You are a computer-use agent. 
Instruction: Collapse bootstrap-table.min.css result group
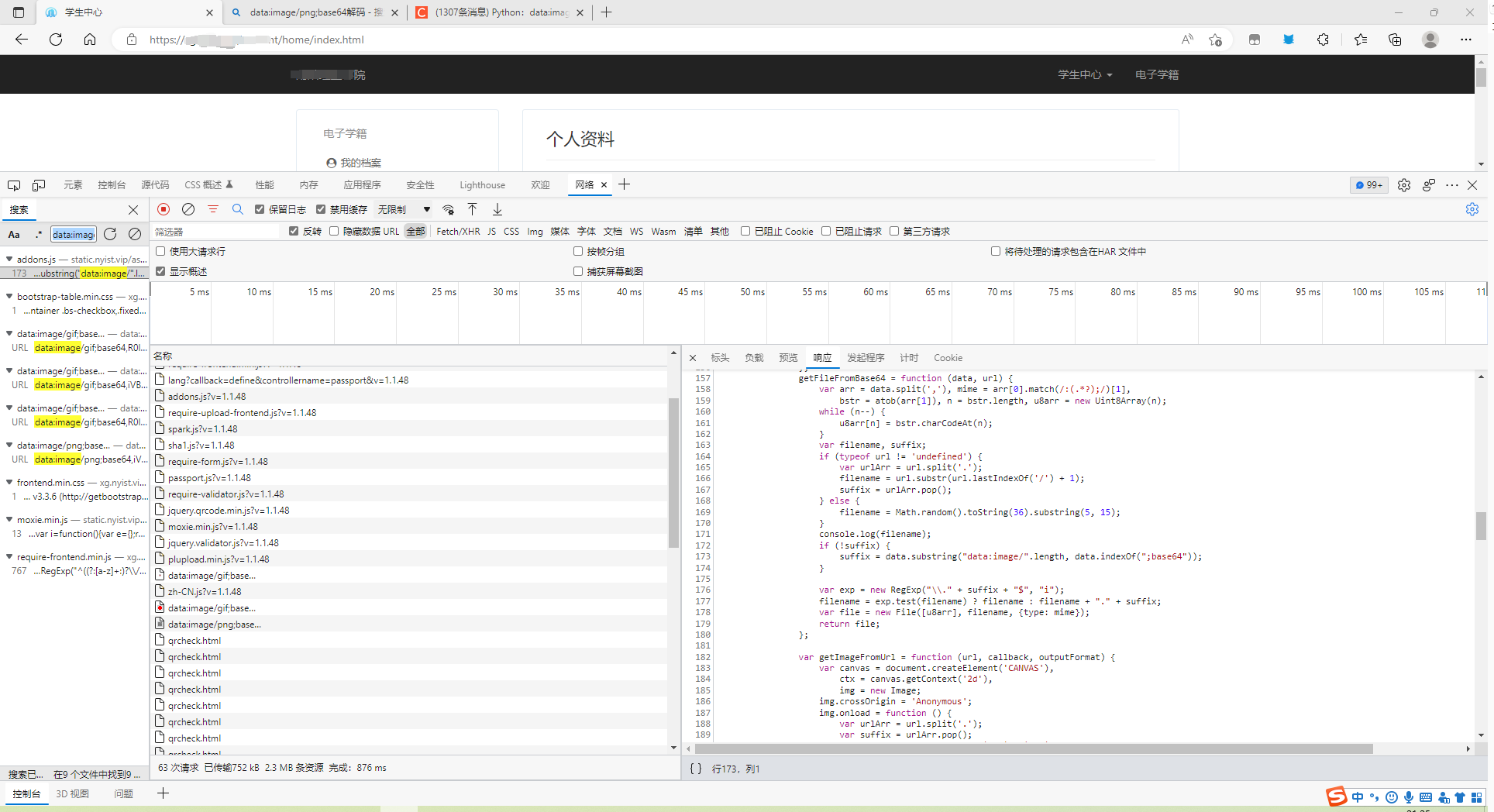coord(9,297)
